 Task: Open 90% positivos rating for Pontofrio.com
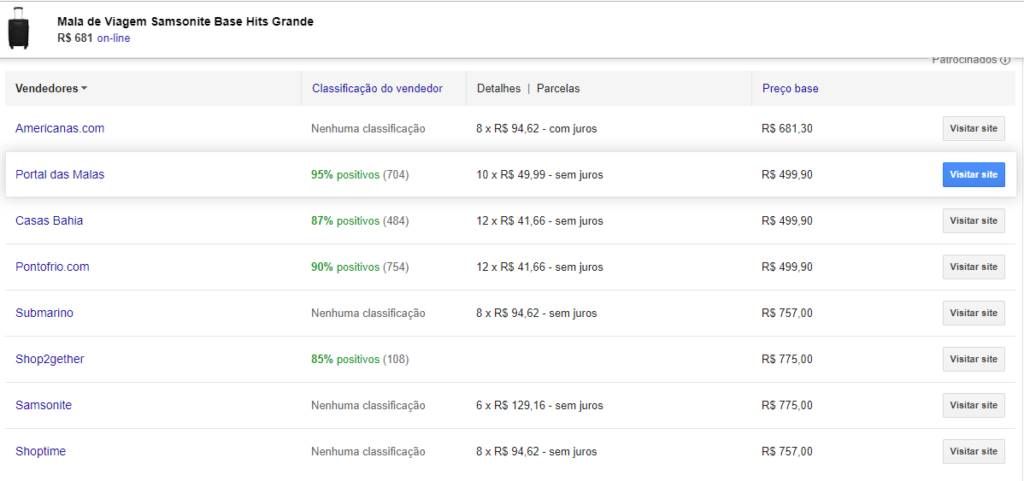point(345,267)
